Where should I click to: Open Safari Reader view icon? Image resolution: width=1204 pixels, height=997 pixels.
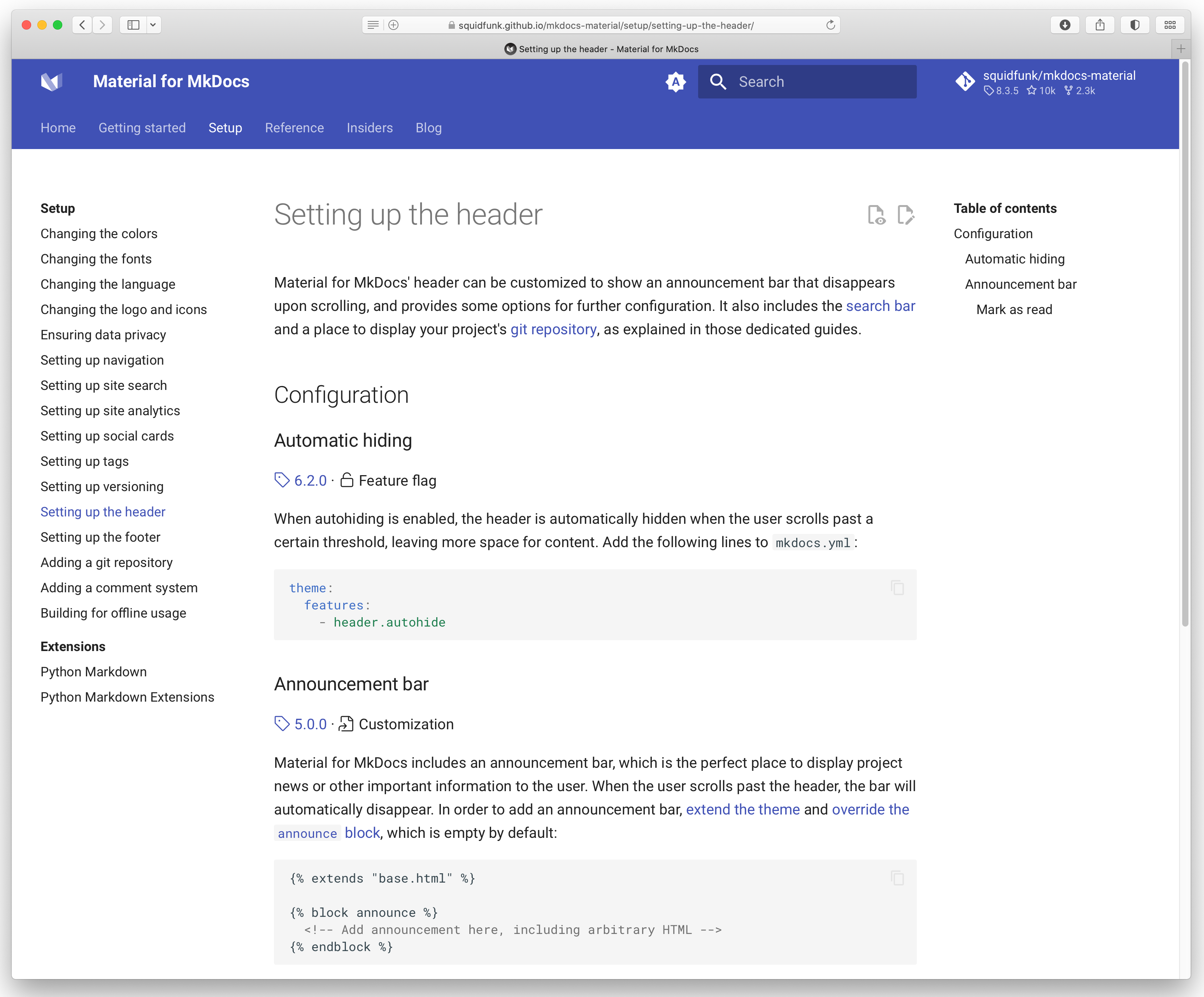tap(373, 25)
